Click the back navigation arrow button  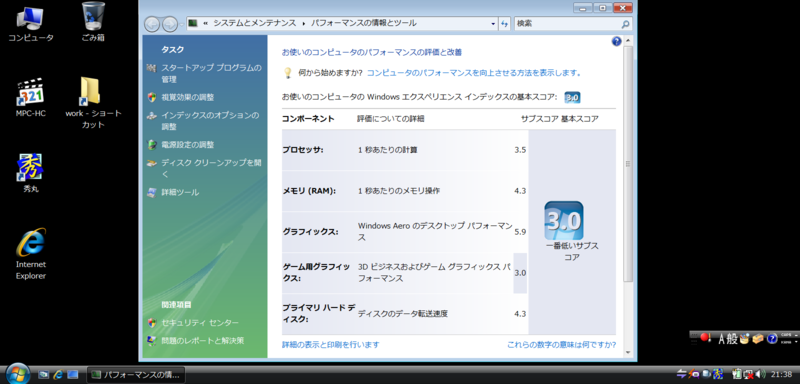(152, 23)
